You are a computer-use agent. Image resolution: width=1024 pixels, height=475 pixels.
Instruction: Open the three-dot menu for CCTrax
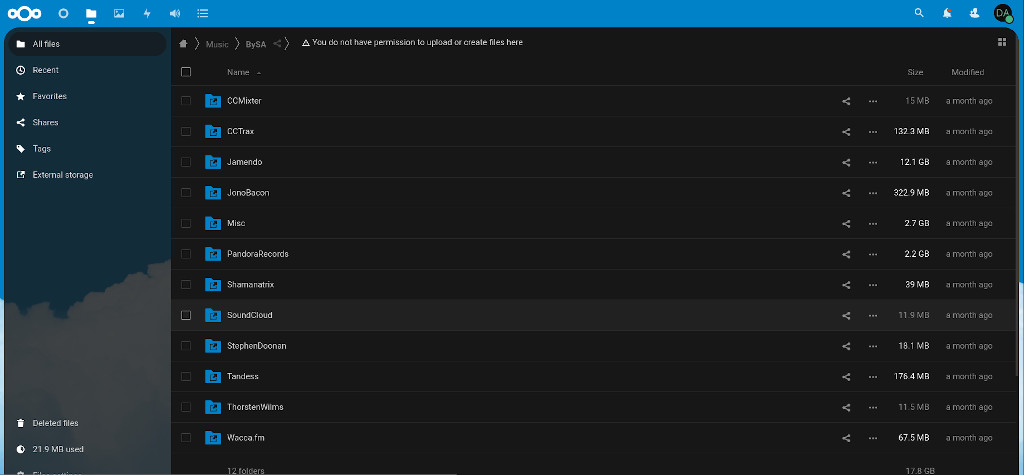(x=873, y=131)
